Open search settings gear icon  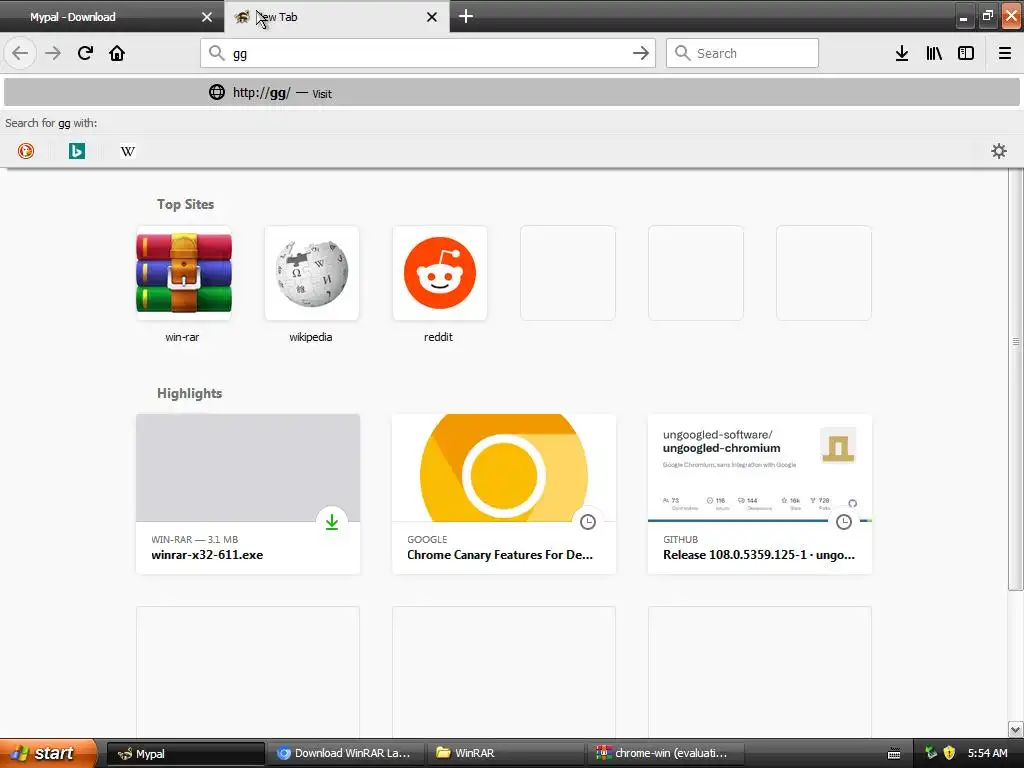[x=999, y=152]
